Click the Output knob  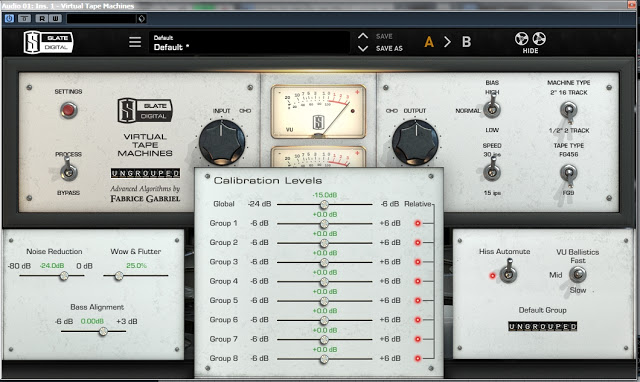point(415,142)
